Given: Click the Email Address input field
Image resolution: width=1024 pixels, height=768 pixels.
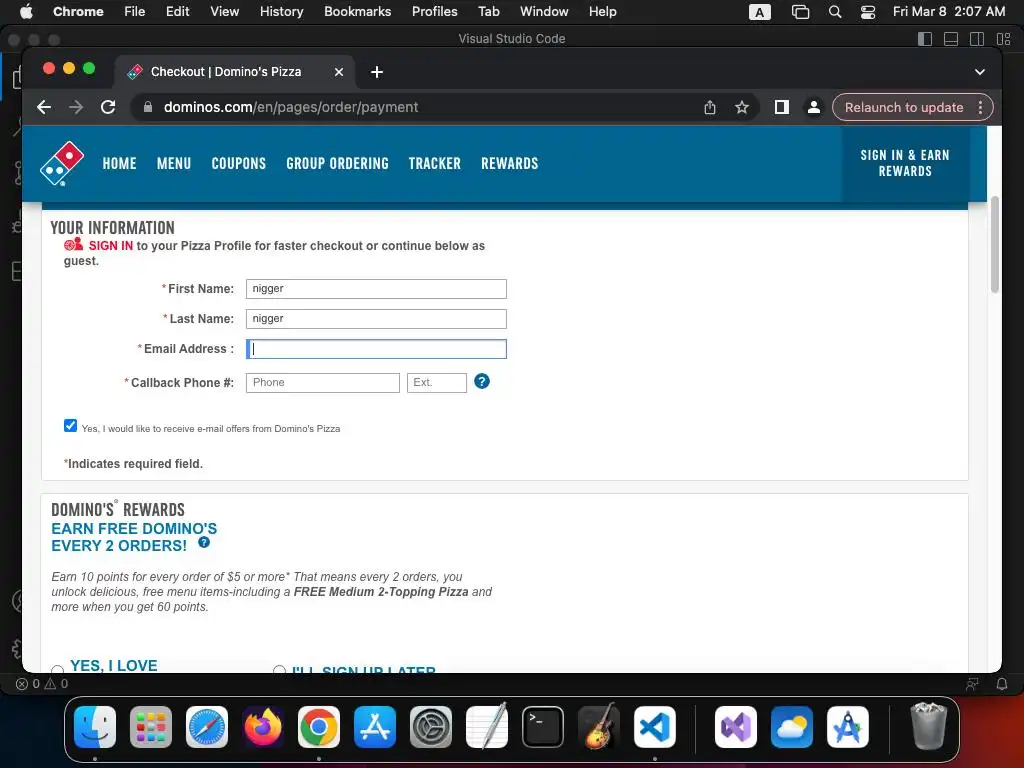Looking at the screenshot, I should click(376, 349).
